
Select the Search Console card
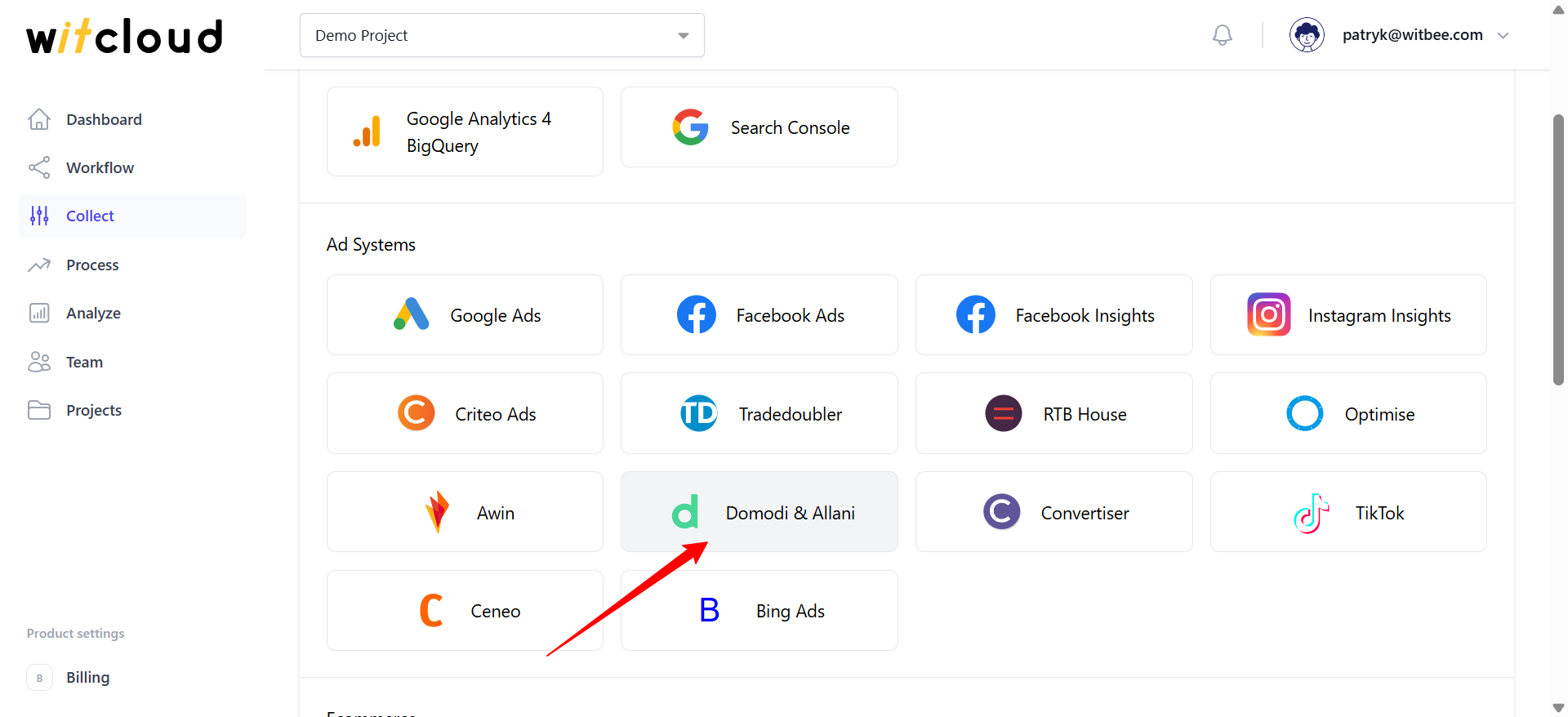pyautogui.click(x=759, y=127)
